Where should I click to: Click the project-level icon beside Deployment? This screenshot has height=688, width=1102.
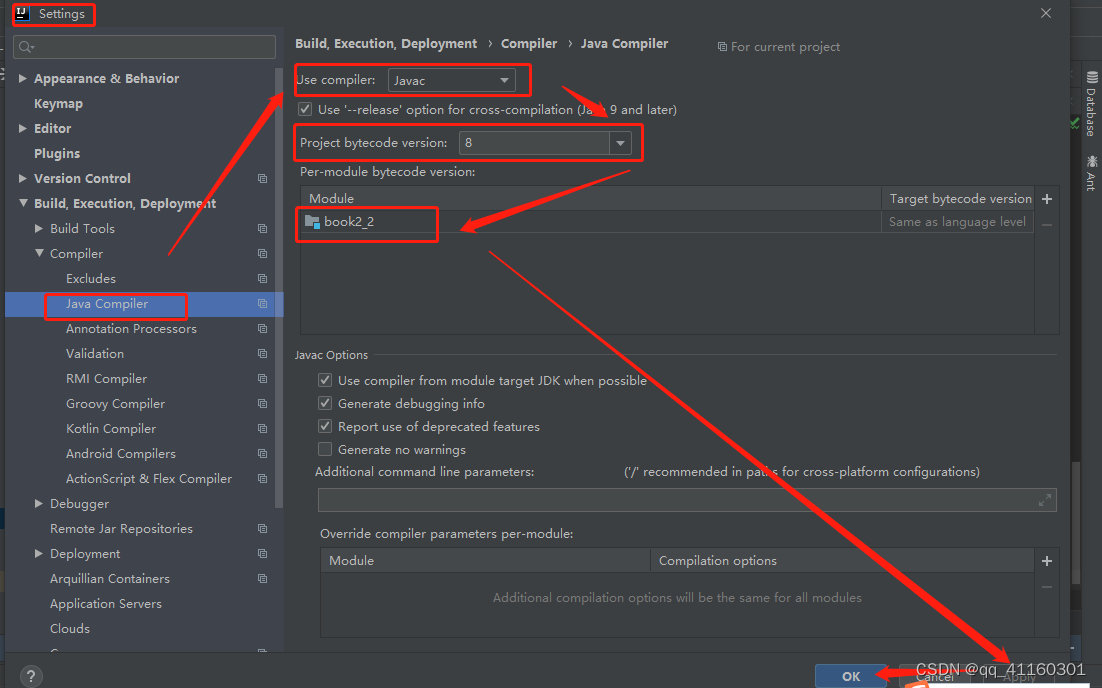[262, 554]
